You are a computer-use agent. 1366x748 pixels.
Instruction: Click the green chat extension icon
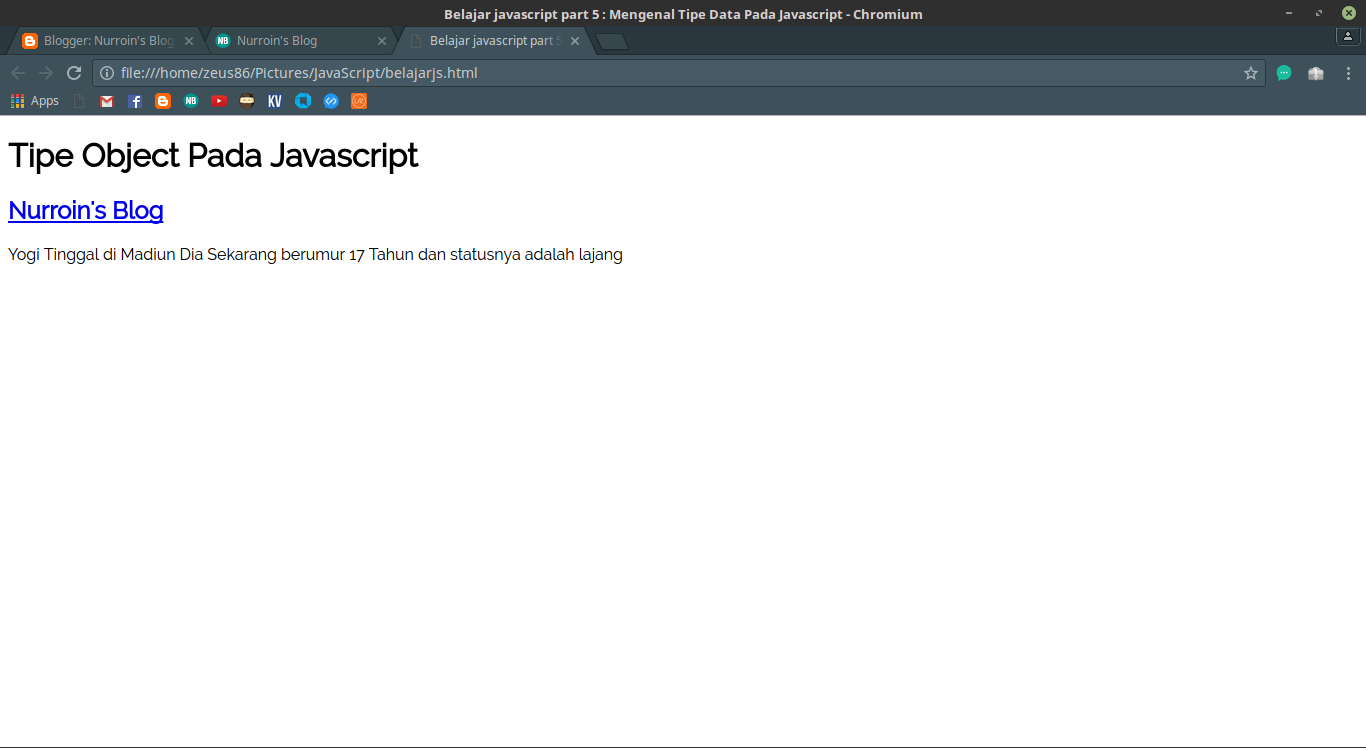pos(1284,73)
